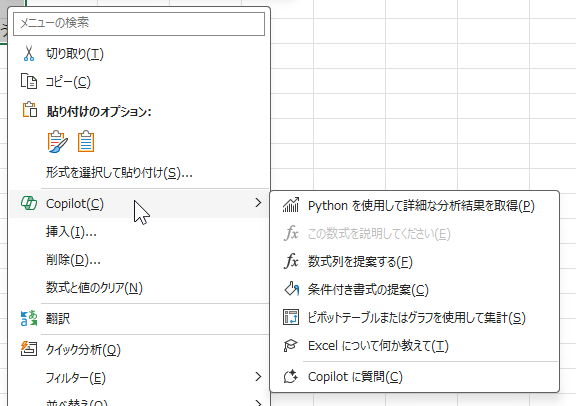Screen dimensions: 576x406
Task: Choose the plain clipboard paste icon
Action: 86,141
